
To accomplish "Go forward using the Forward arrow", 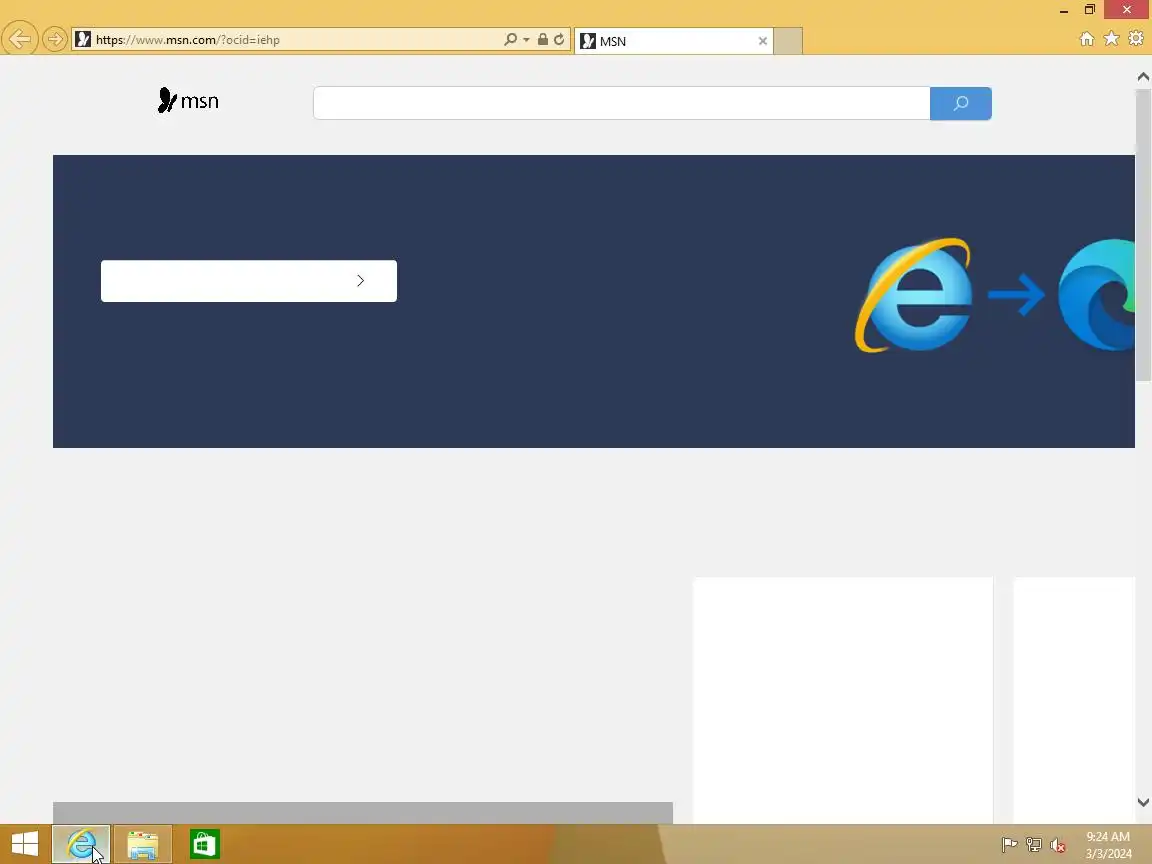I will pos(54,39).
